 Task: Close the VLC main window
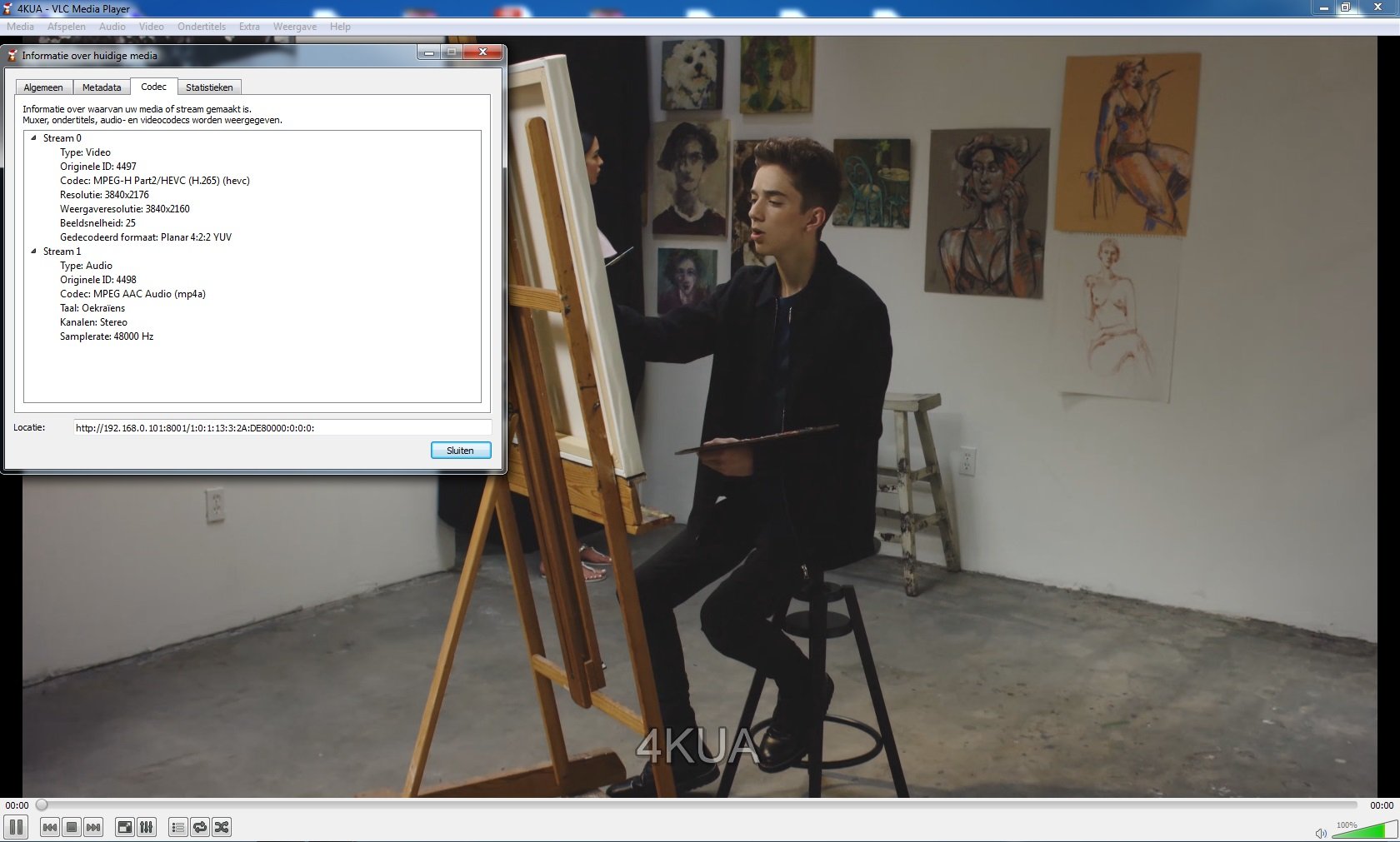(1377, 7)
